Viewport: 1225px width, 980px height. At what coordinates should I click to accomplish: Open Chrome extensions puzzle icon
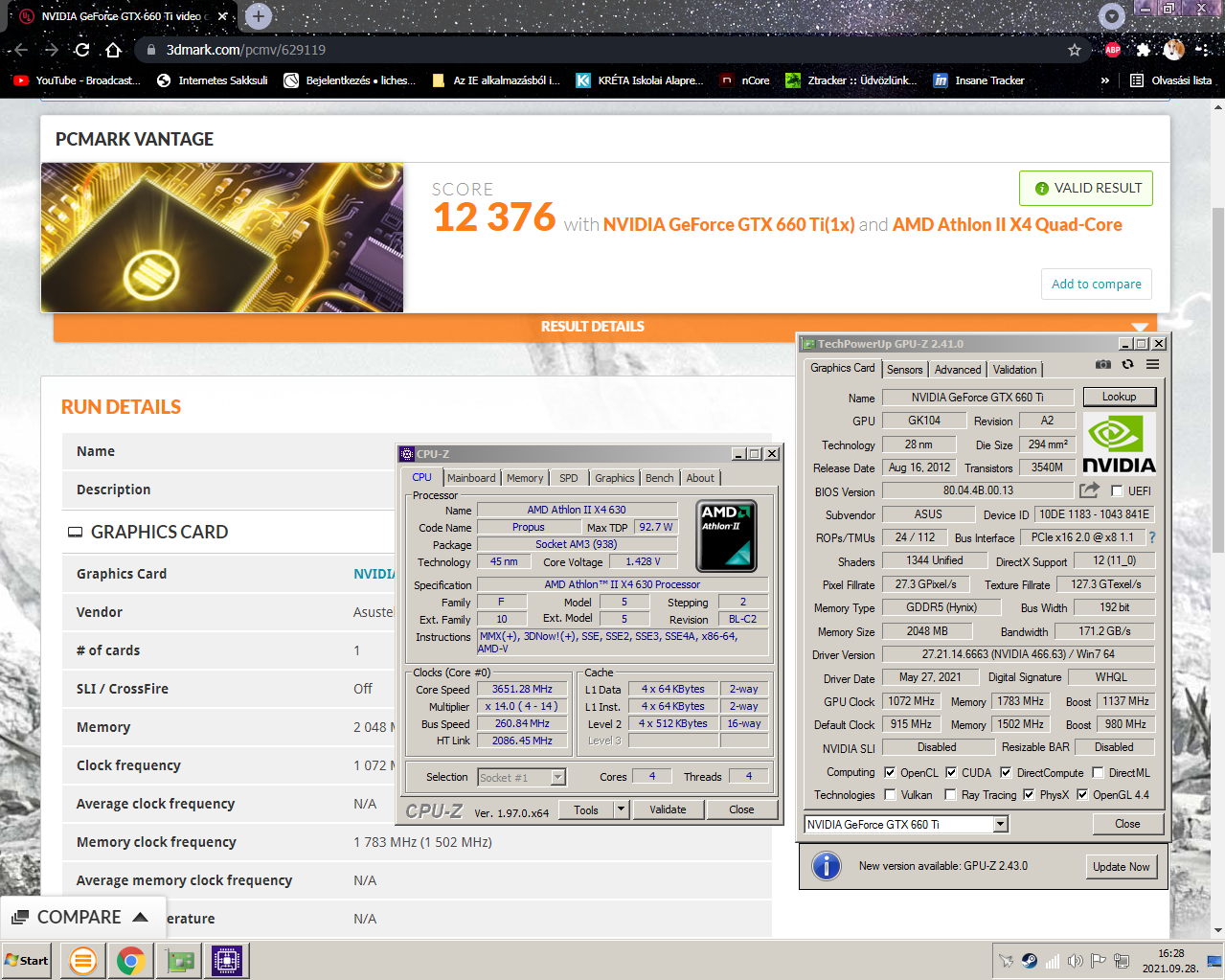pyautogui.click(x=1144, y=50)
